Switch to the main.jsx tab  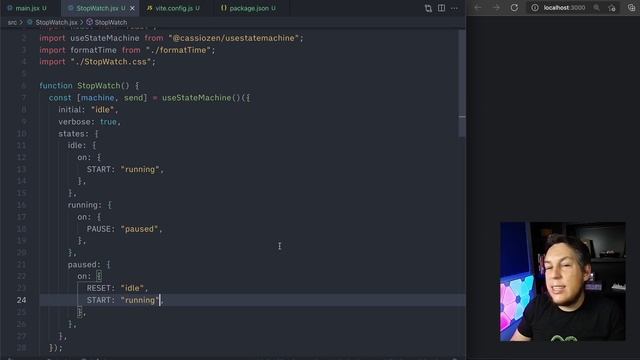click(x=27, y=8)
